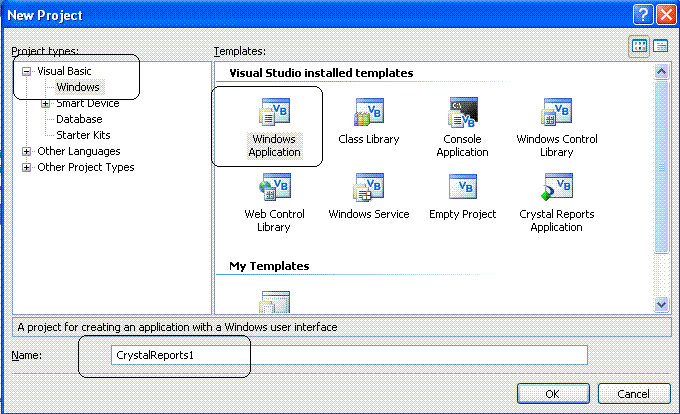680x414 pixels.
Task: Expand the Other Project Types node
Action: tap(26, 167)
